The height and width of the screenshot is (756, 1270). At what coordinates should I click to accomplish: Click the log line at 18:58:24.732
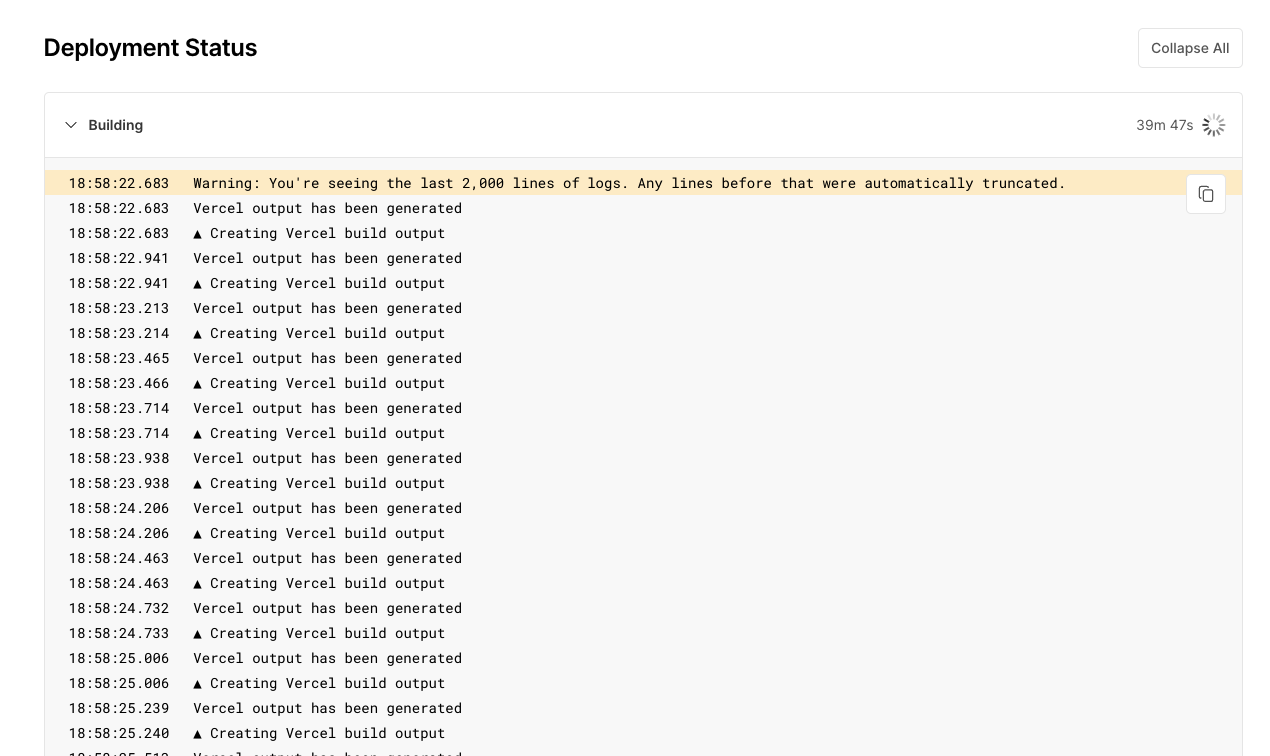pyautogui.click(x=644, y=608)
